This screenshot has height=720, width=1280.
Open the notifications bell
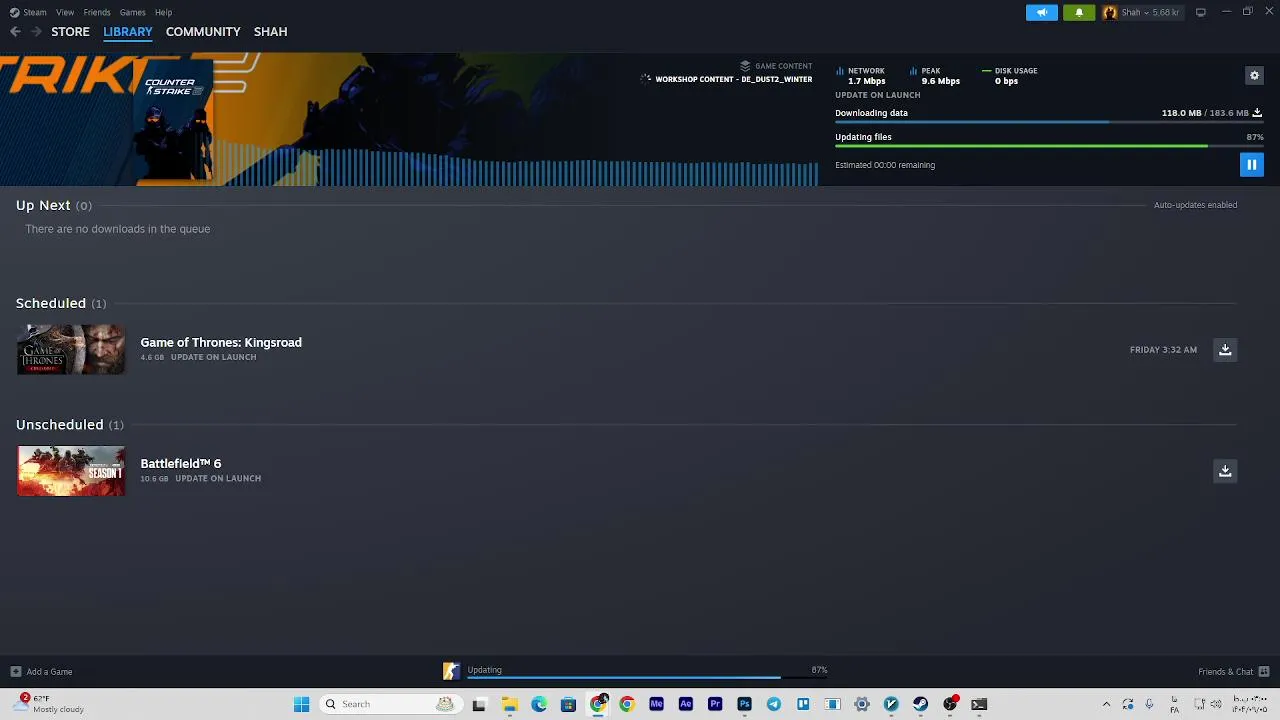pos(1079,12)
